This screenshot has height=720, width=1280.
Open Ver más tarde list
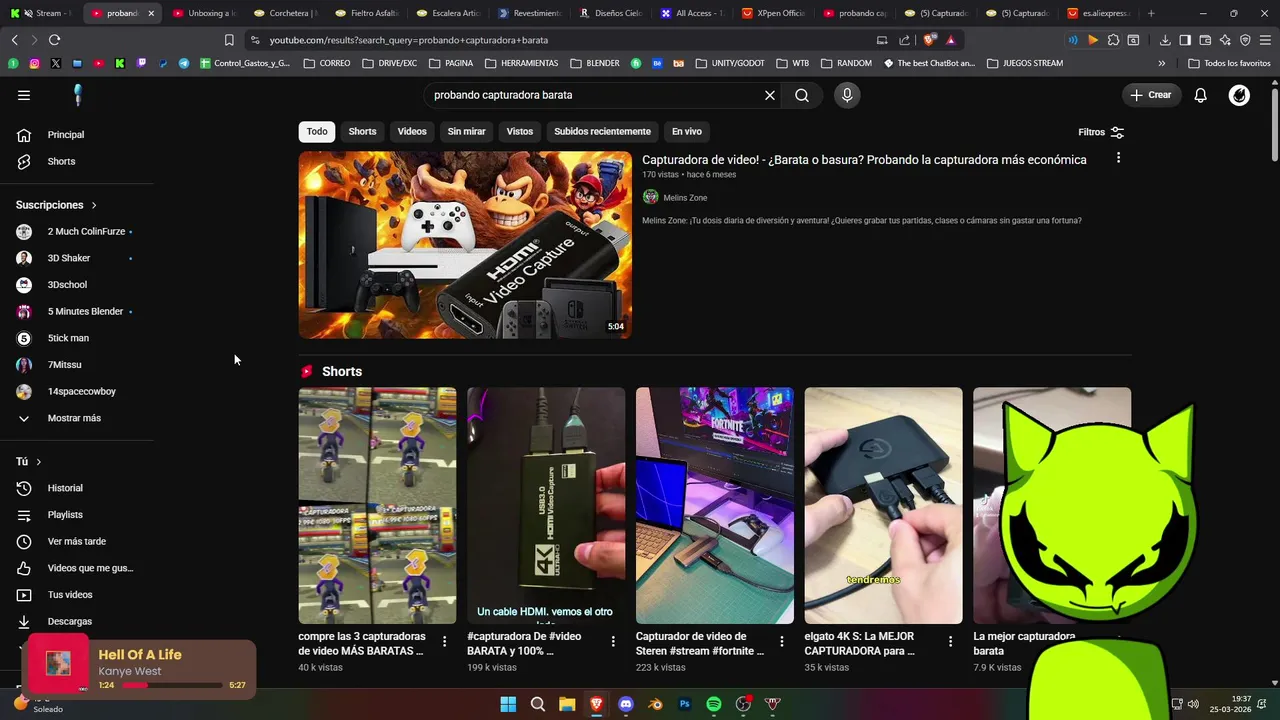click(x=76, y=541)
